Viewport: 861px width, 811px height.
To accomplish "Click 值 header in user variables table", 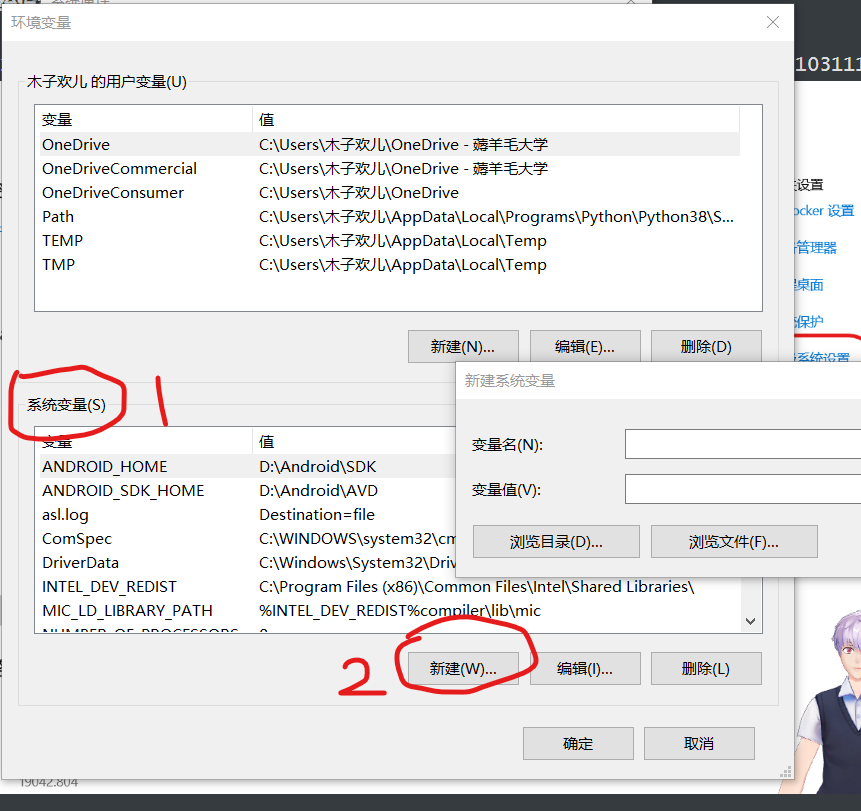I will point(496,119).
